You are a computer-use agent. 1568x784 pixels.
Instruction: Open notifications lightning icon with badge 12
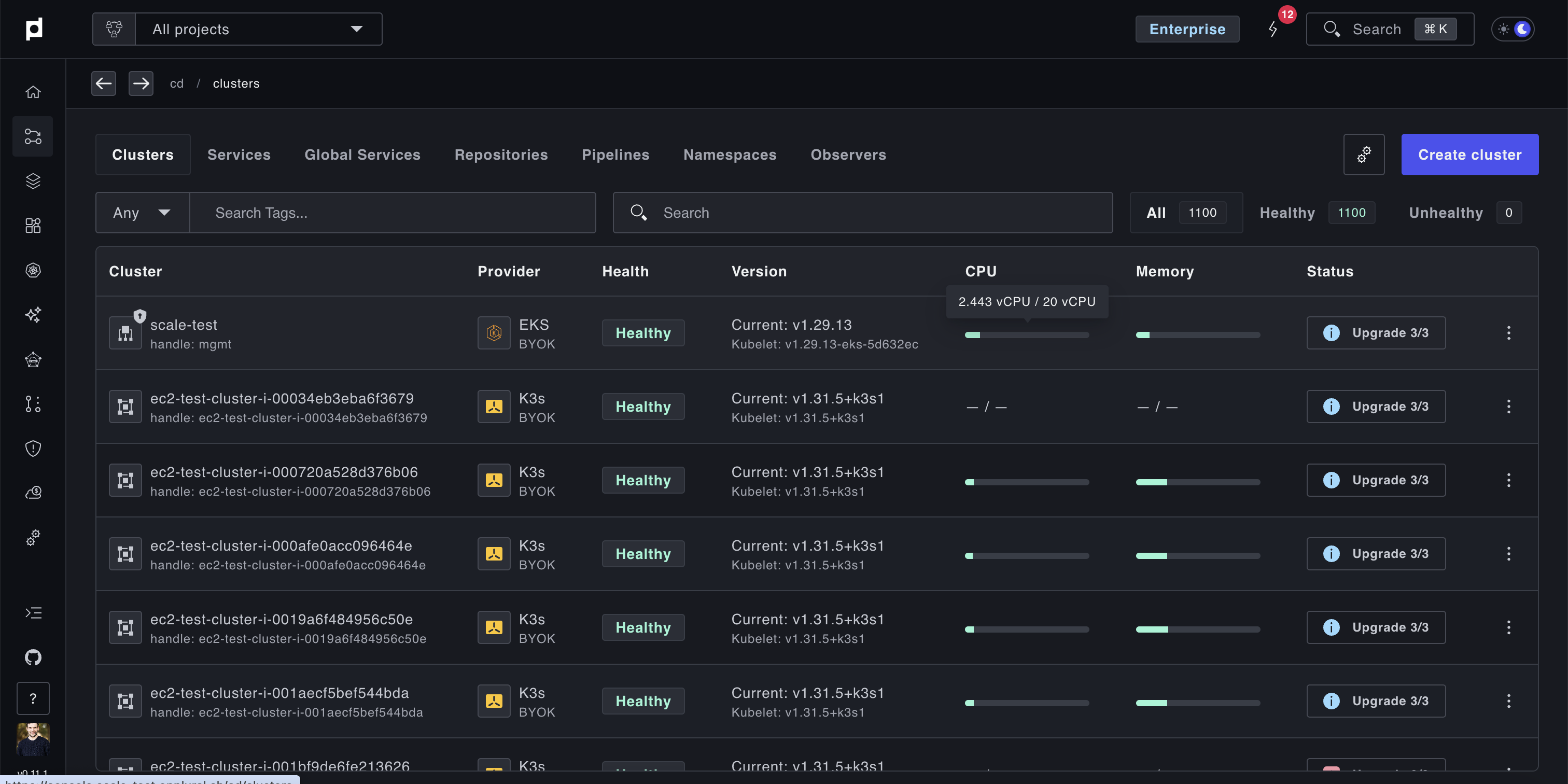pos(1273,29)
